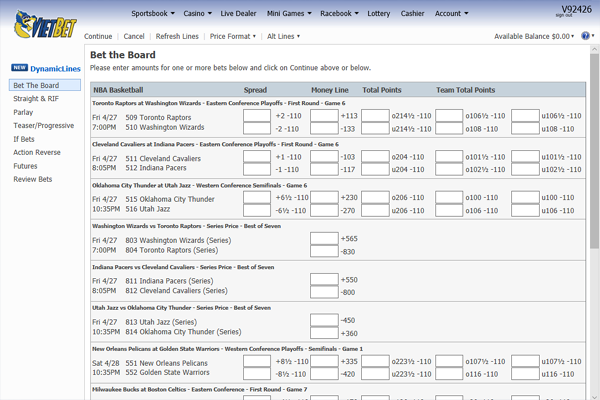Image resolution: width=600 pixels, height=400 pixels.
Task: Click the Washington u108 team total field
Action: point(525,128)
